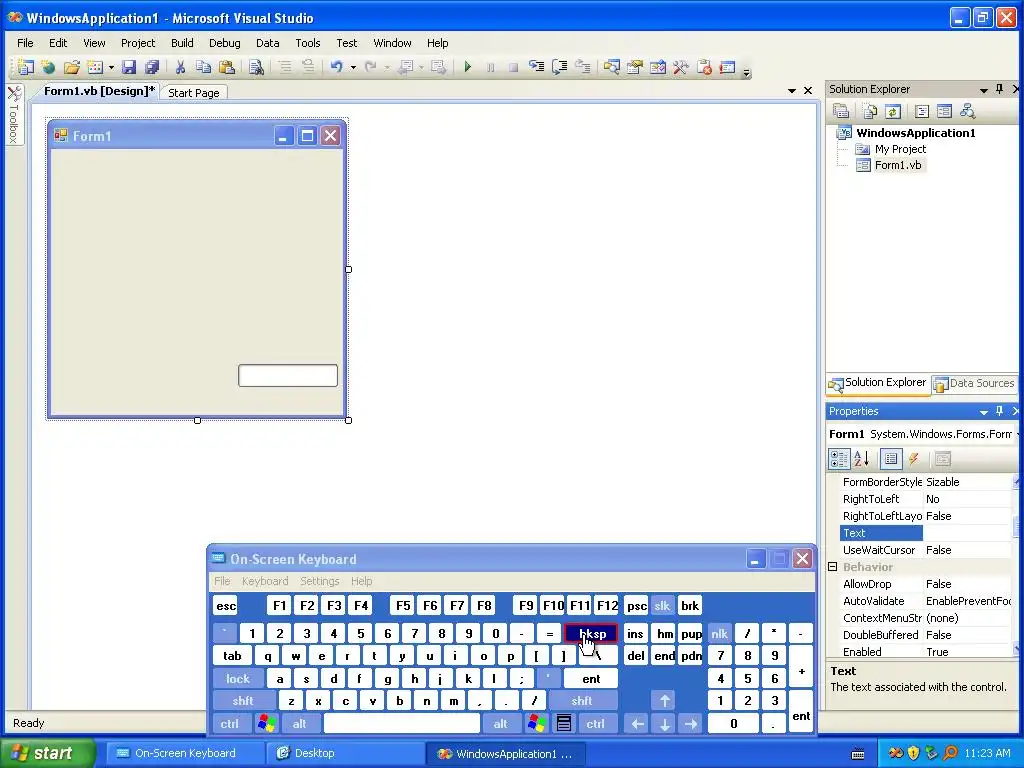Click View Class Diagram icon
The height and width of the screenshot is (768, 1024).
click(968, 111)
